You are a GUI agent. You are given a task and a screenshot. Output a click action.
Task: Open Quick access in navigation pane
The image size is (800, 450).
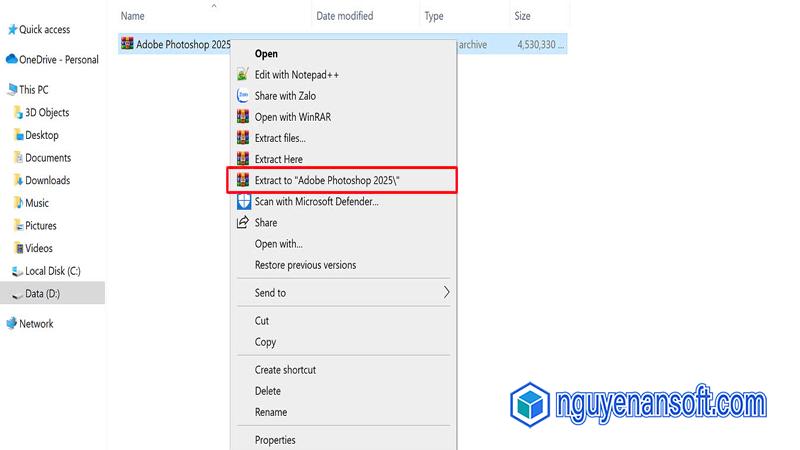click(x=44, y=30)
